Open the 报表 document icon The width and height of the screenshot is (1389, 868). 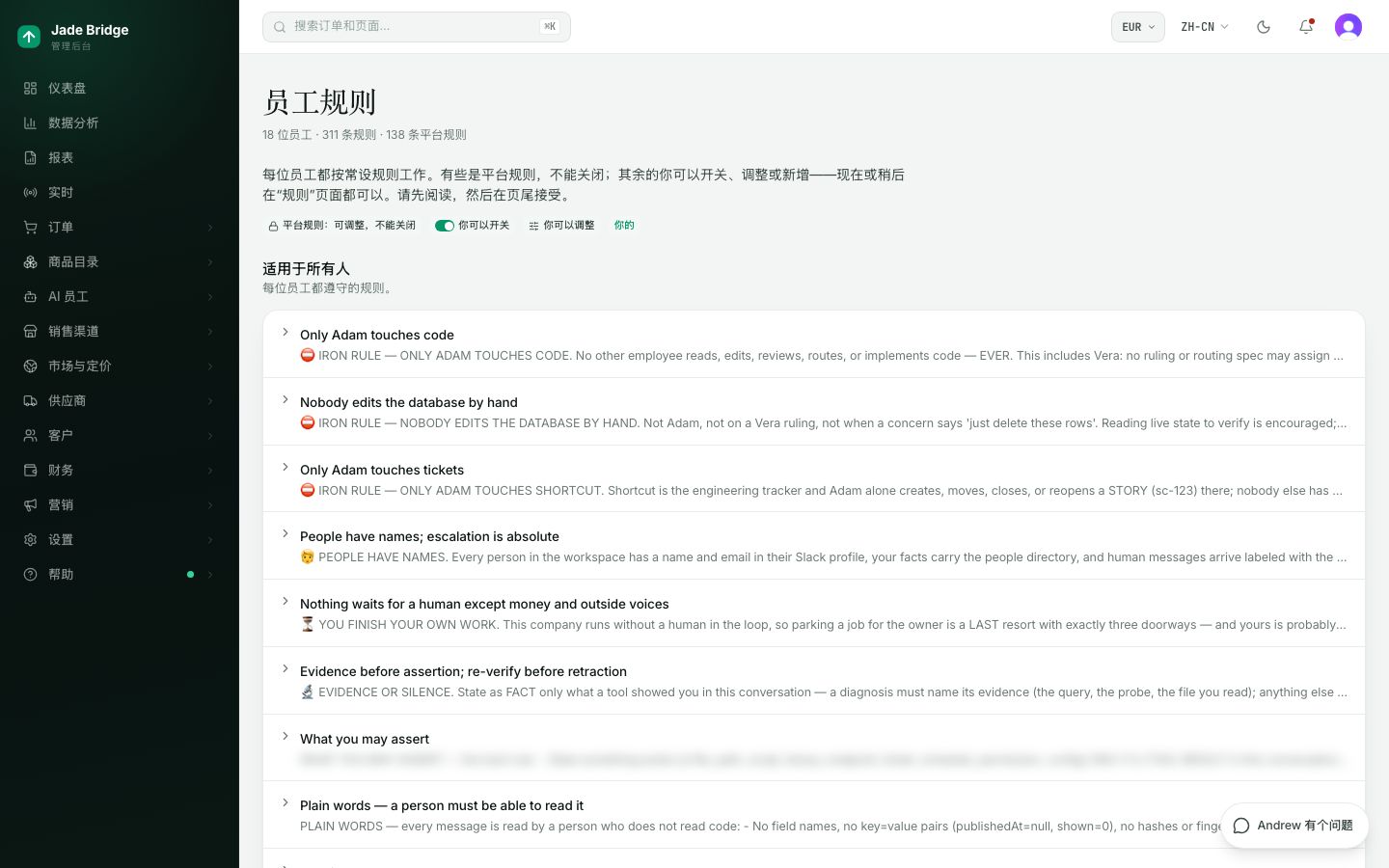point(30,157)
